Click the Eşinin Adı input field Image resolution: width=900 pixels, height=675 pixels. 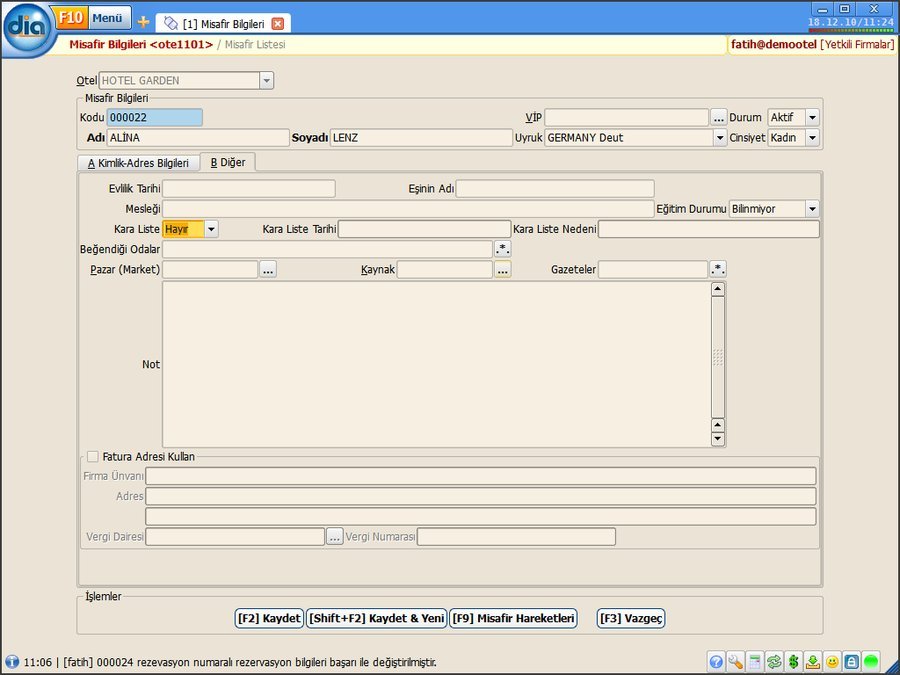click(x=555, y=189)
